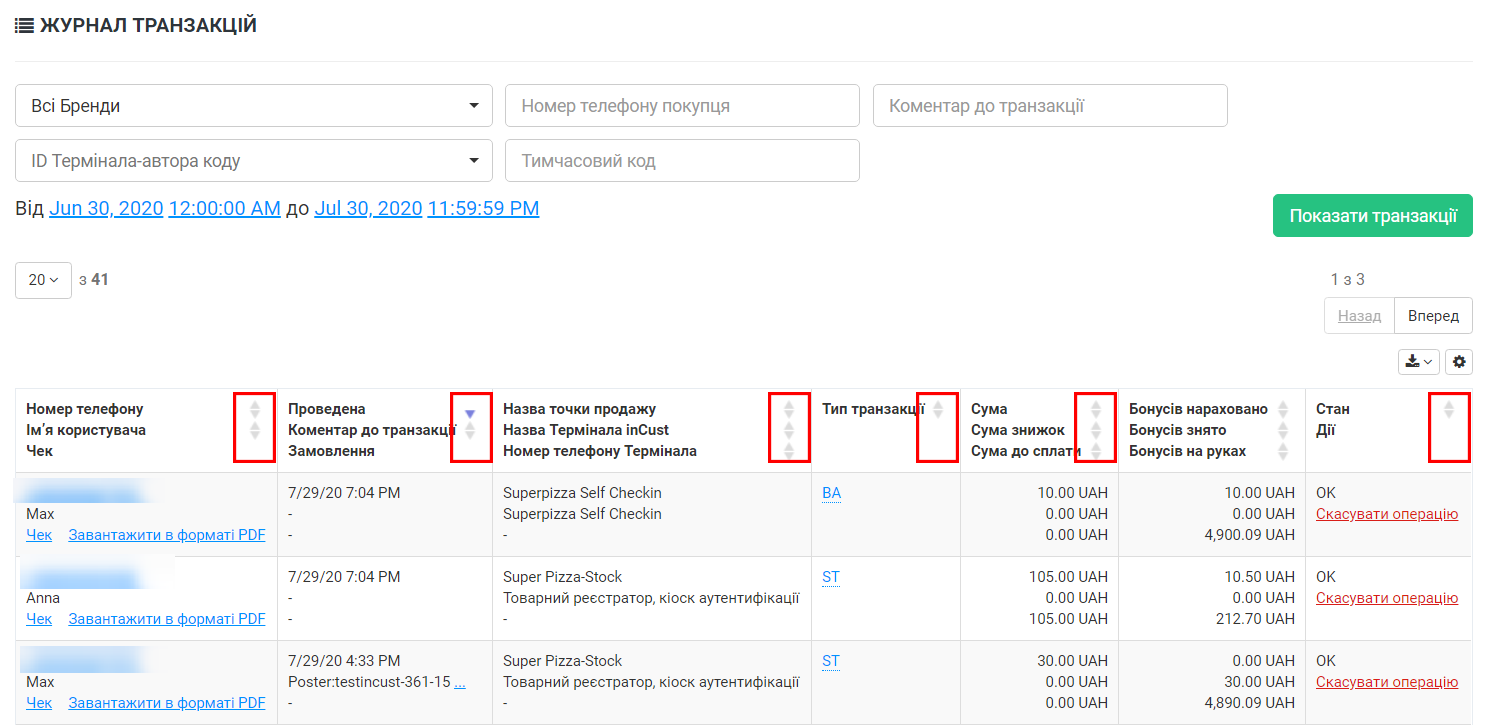This screenshot has height=725, width=1490.
Task: Sort by Тип транзакції column arrows
Action: [x=937, y=409]
